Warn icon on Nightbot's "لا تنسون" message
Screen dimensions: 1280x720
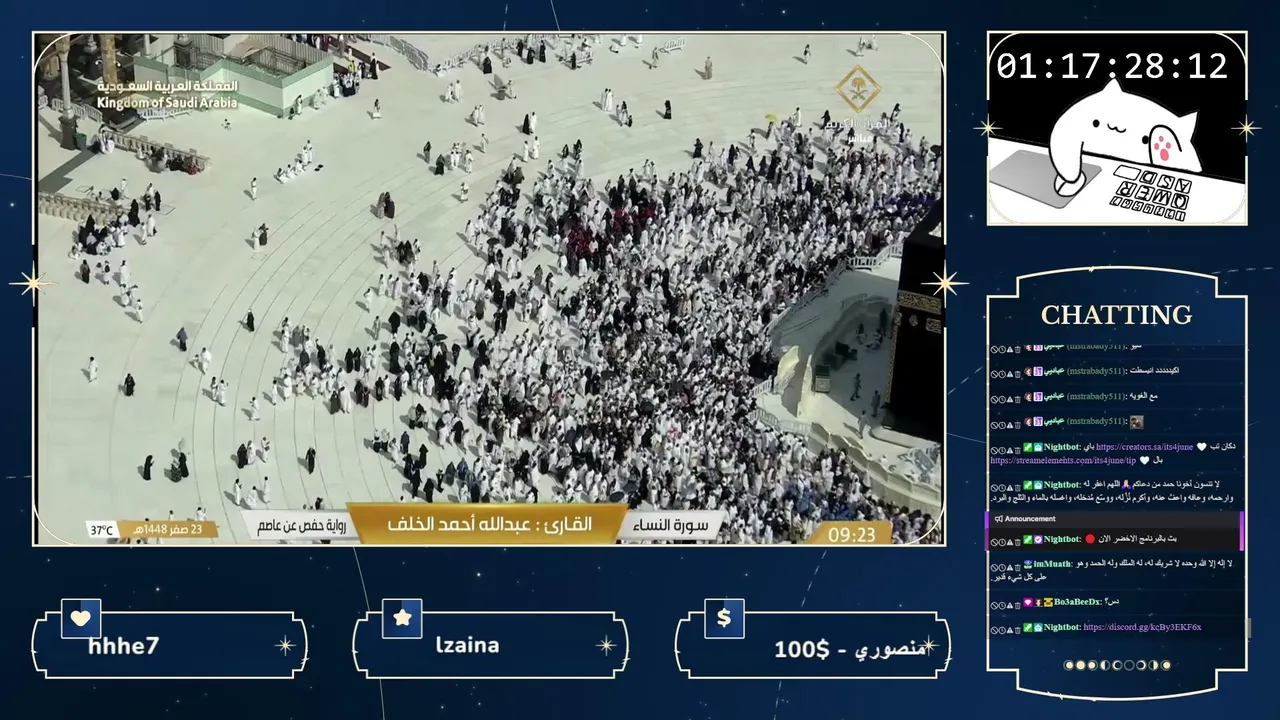(x=1009, y=486)
